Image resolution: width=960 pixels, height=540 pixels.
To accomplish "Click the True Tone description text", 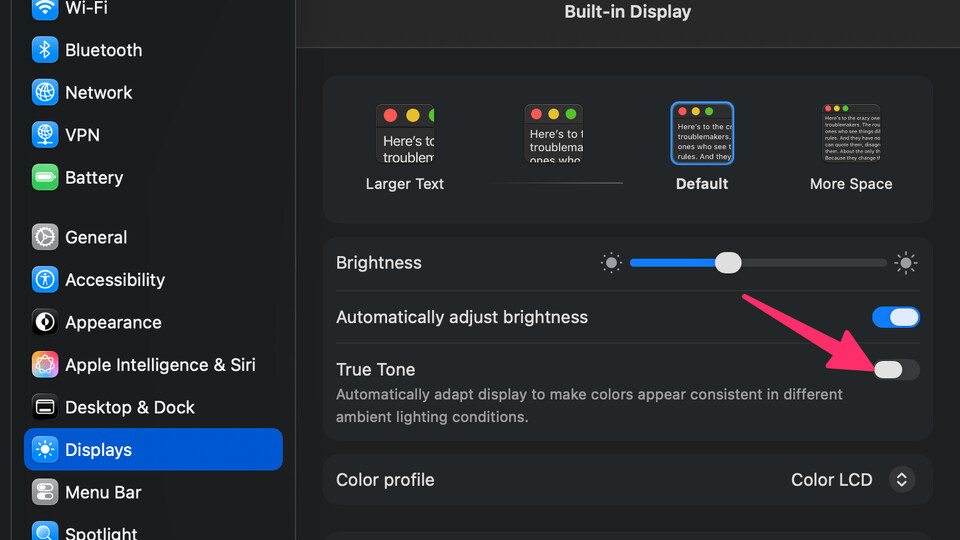I will [x=589, y=405].
